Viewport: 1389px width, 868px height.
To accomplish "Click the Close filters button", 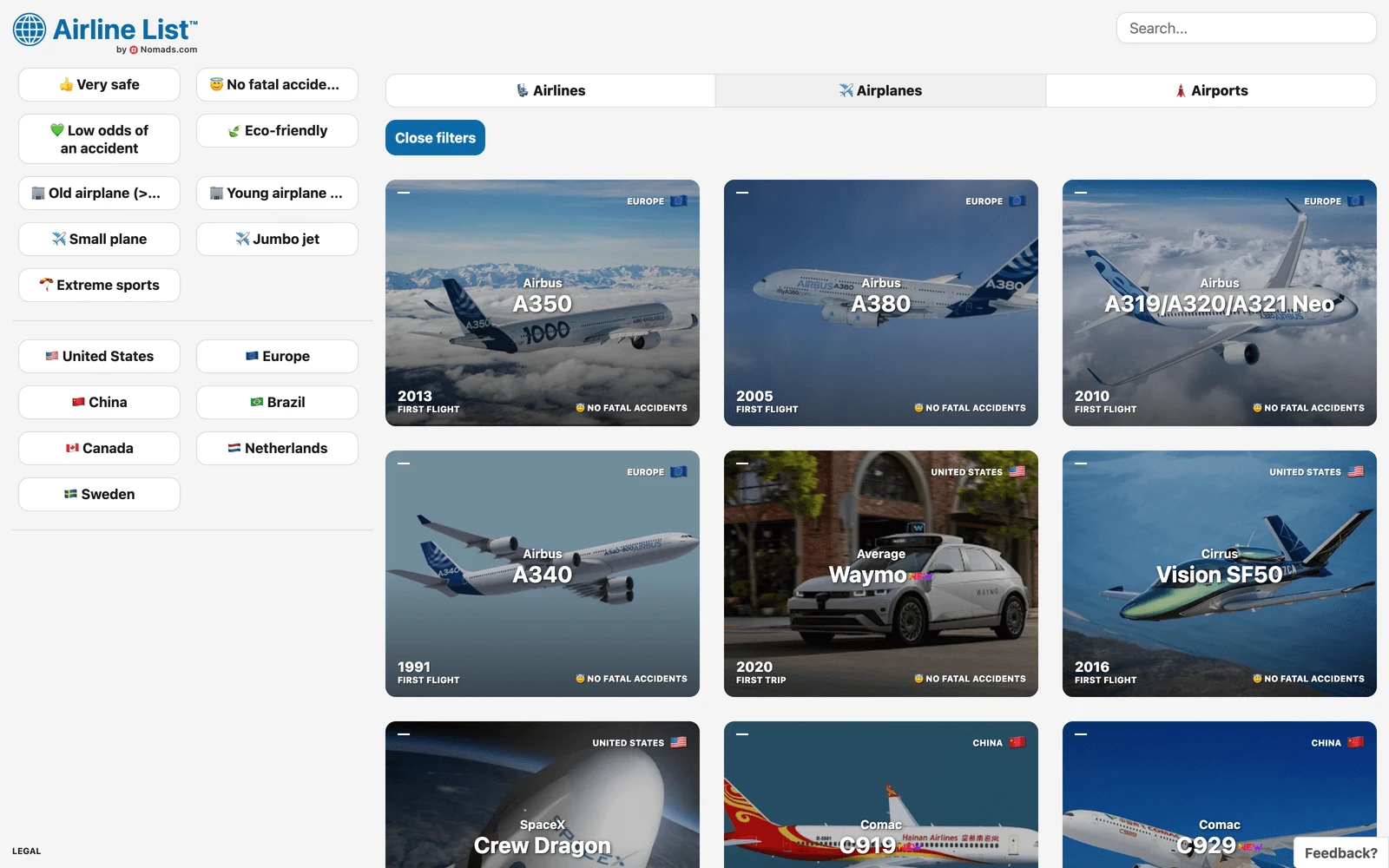I will (x=435, y=138).
